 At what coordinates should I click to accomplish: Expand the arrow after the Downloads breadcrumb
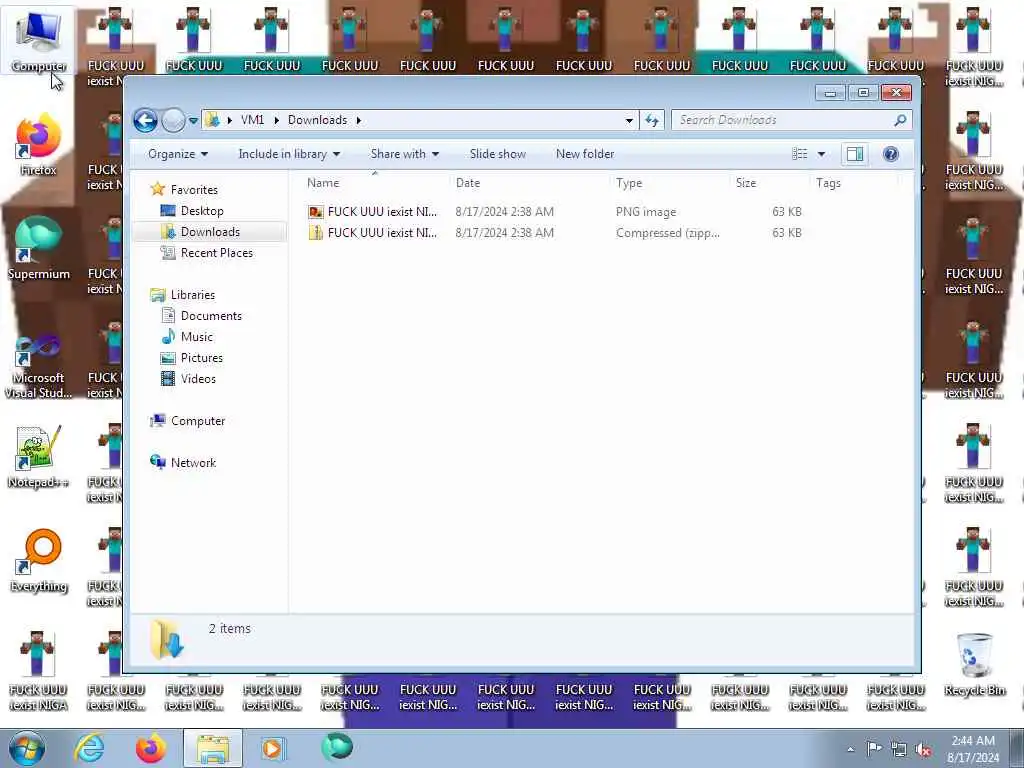point(359,120)
